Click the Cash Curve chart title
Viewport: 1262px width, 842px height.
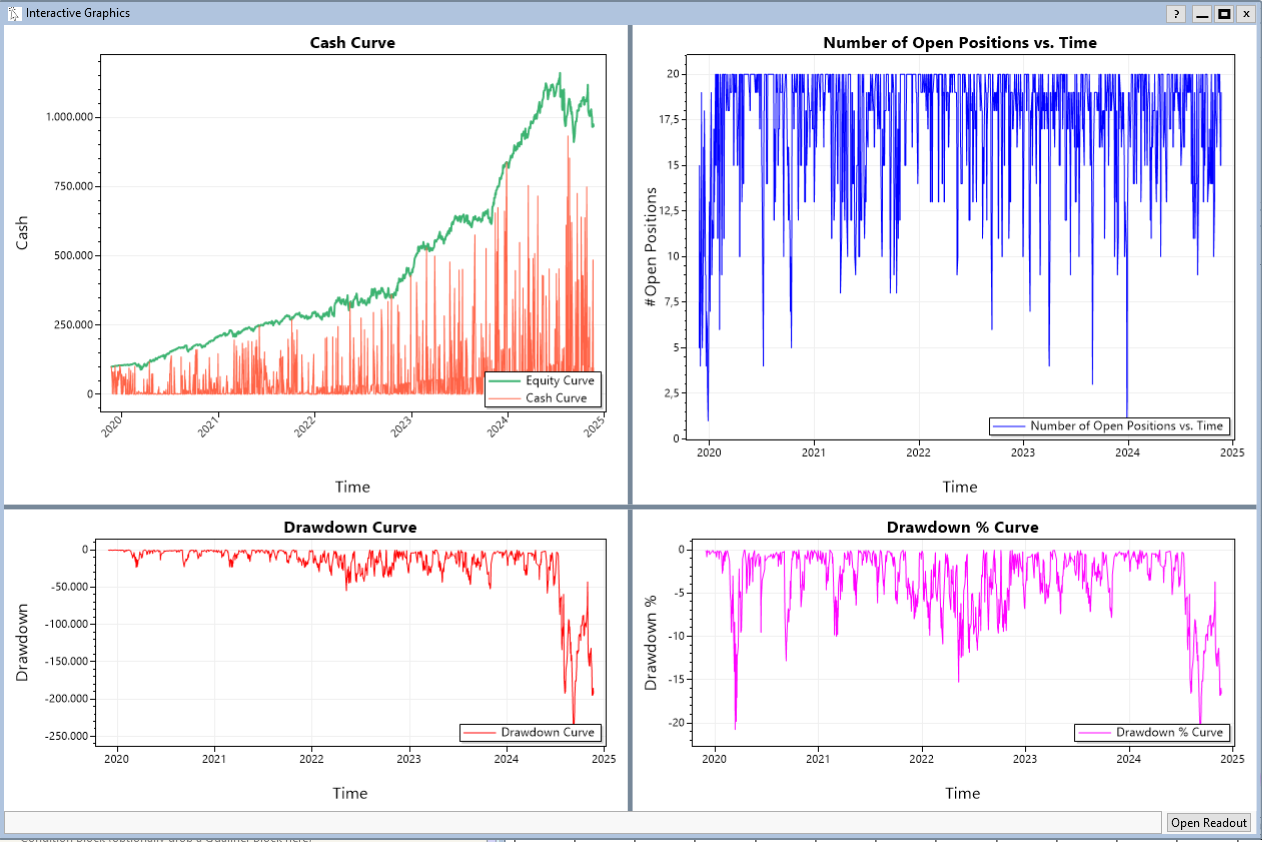pos(352,43)
